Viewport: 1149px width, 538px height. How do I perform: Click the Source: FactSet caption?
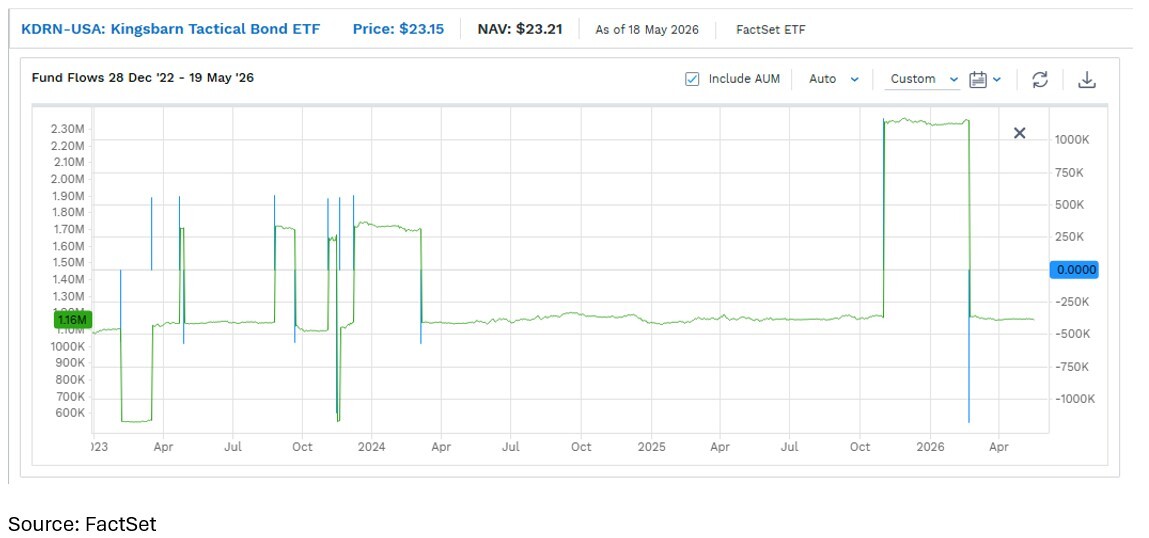click(82, 523)
